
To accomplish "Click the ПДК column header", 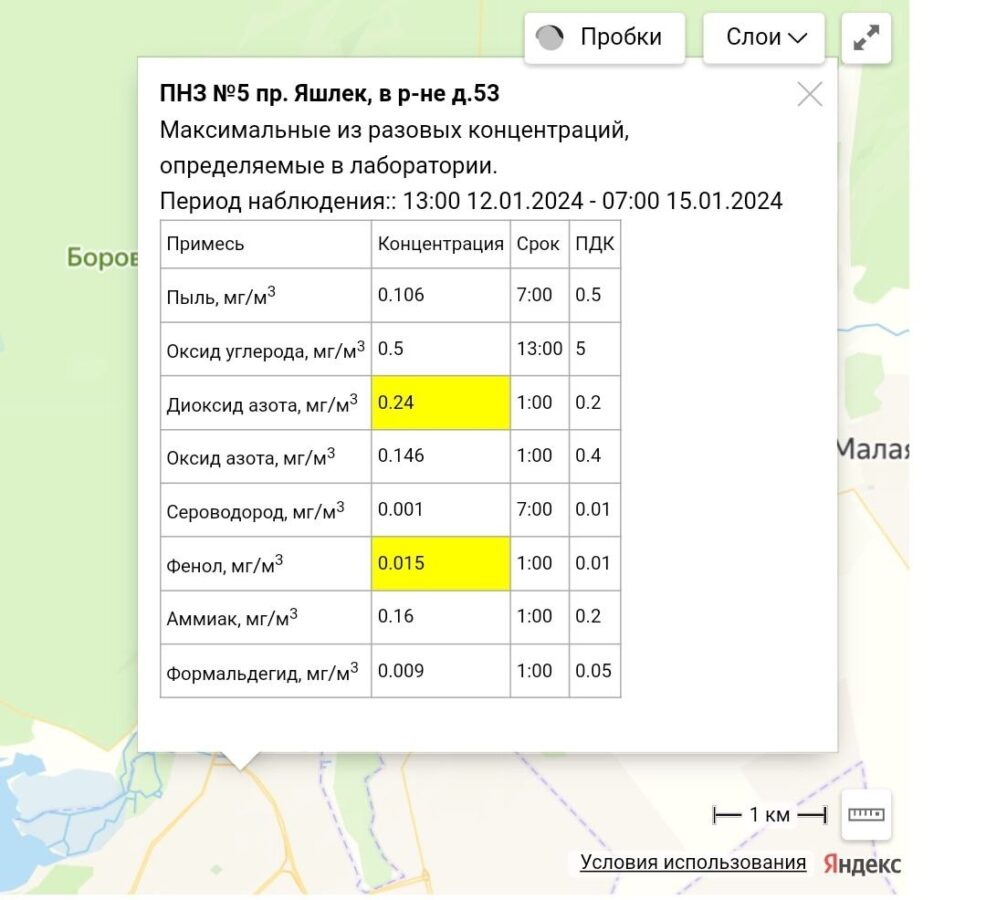I will pyautogui.click(x=594, y=244).
